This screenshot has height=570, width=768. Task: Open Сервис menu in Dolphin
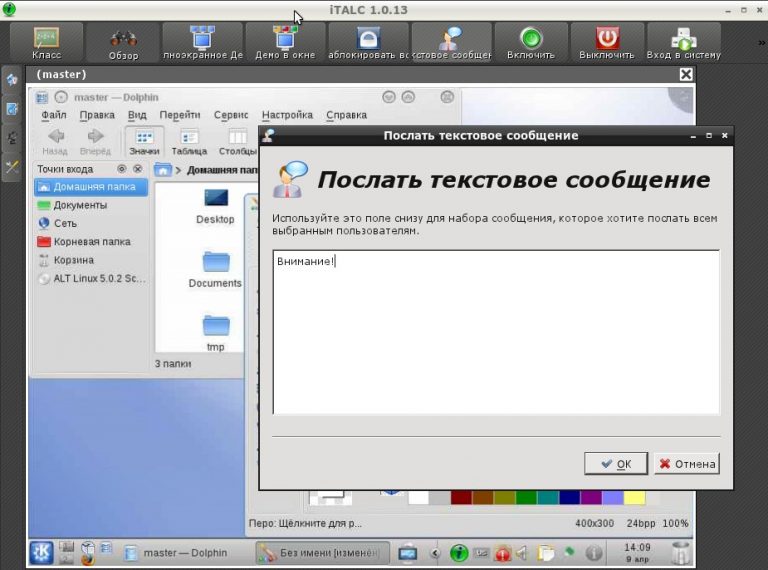[231, 115]
